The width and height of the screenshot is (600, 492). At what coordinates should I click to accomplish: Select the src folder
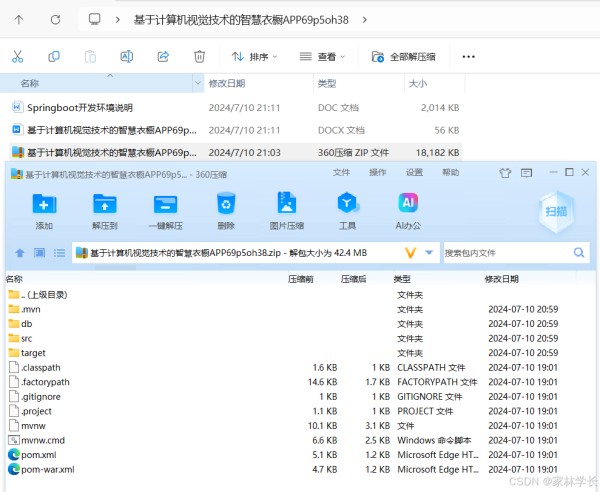point(20,338)
